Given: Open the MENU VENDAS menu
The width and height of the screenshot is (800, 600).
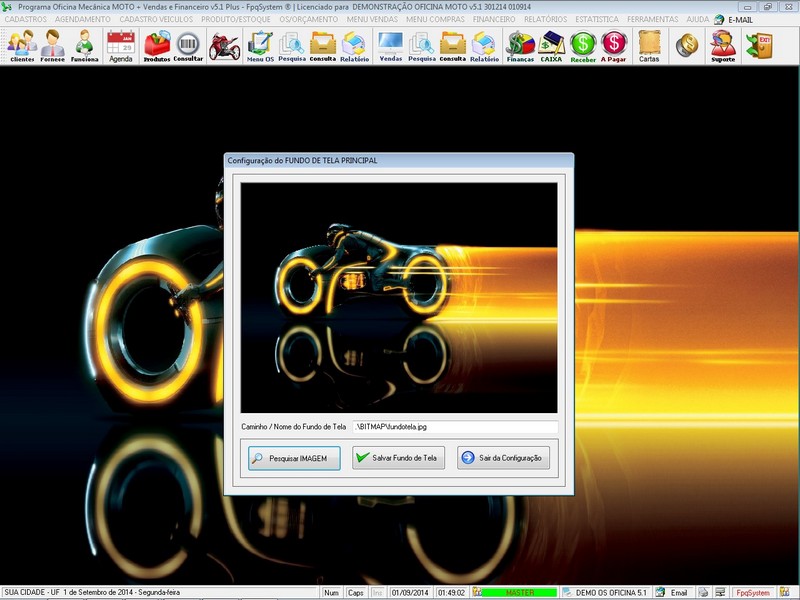Looking at the screenshot, I should coord(372,19).
